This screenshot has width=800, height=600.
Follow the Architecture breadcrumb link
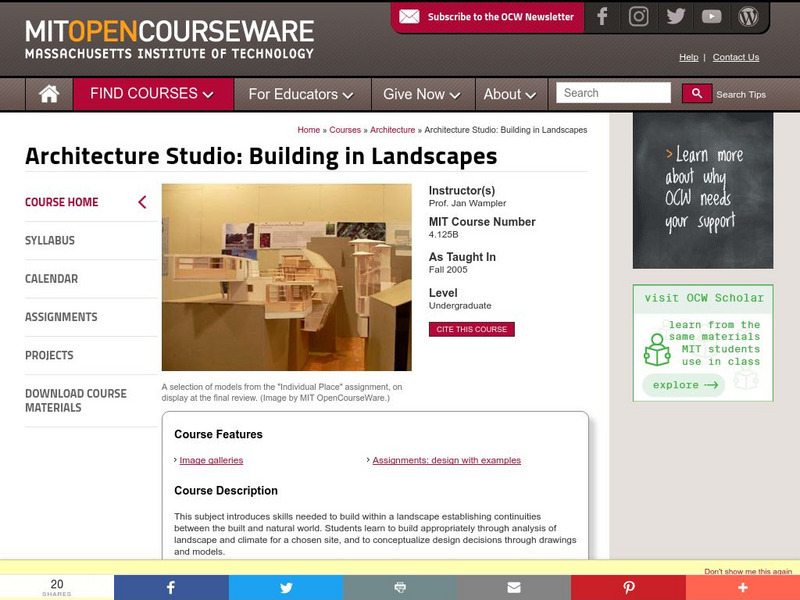pyautogui.click(x=392, y=130)
